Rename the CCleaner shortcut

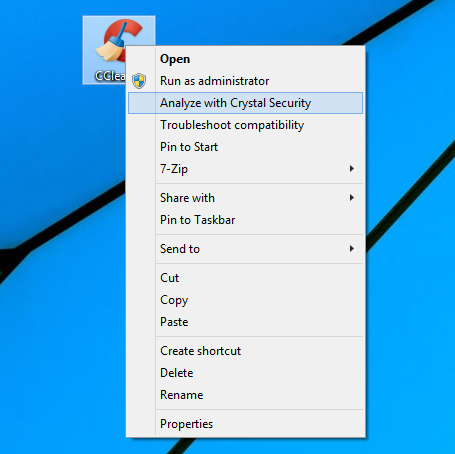[x=245, y=395]
